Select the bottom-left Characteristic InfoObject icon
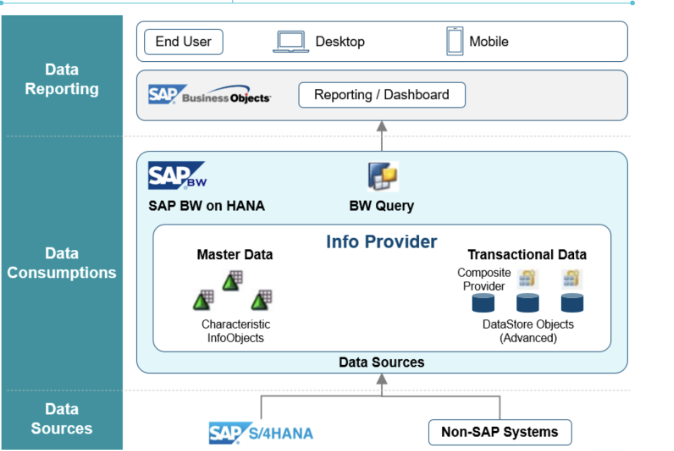 (202, 298)
